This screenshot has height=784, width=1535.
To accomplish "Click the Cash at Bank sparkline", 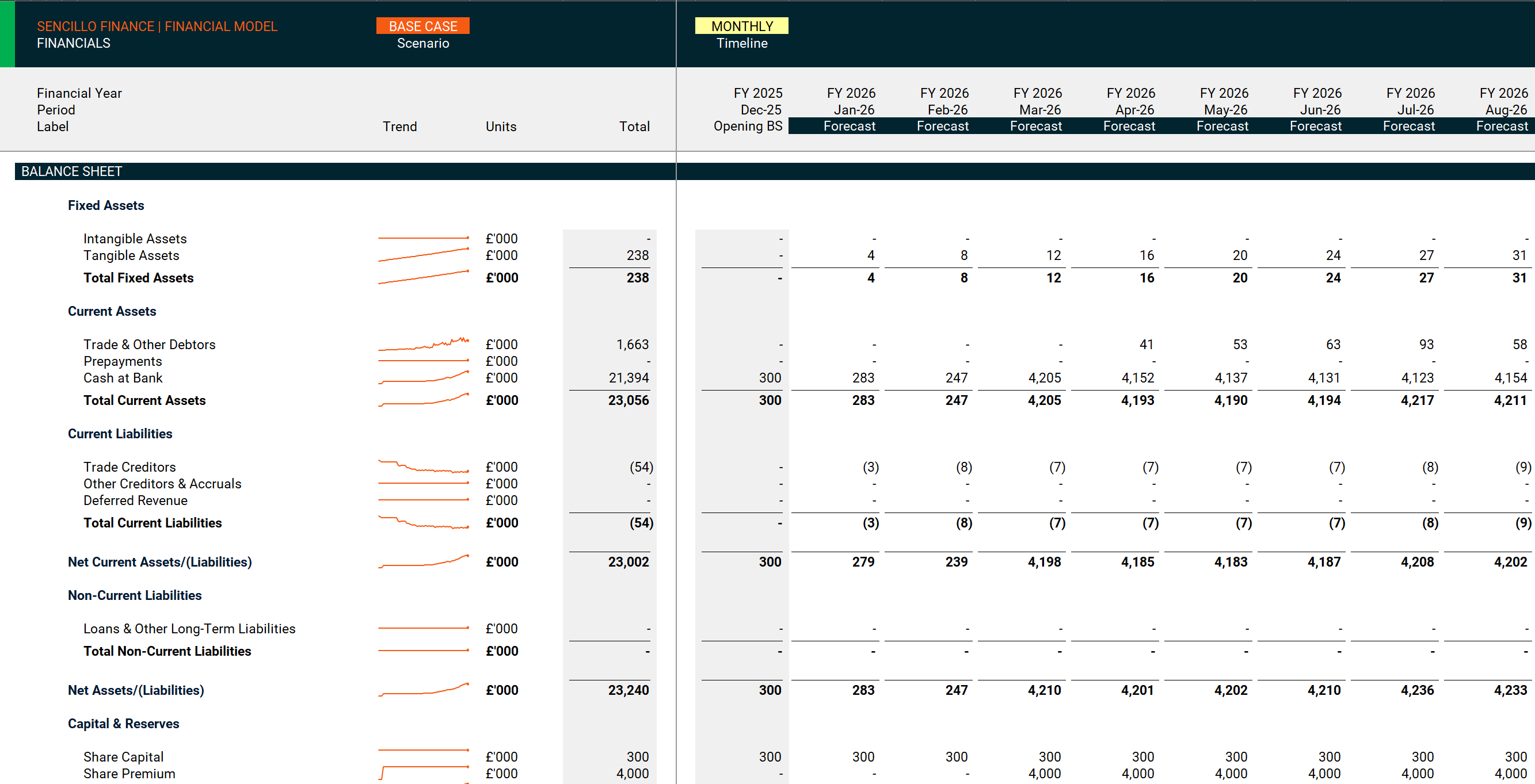I will 423,378.
